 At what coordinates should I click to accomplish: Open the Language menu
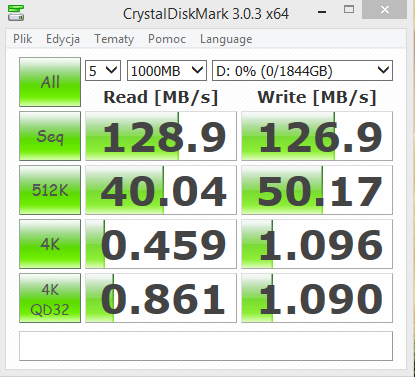click(x=226, y=39)
